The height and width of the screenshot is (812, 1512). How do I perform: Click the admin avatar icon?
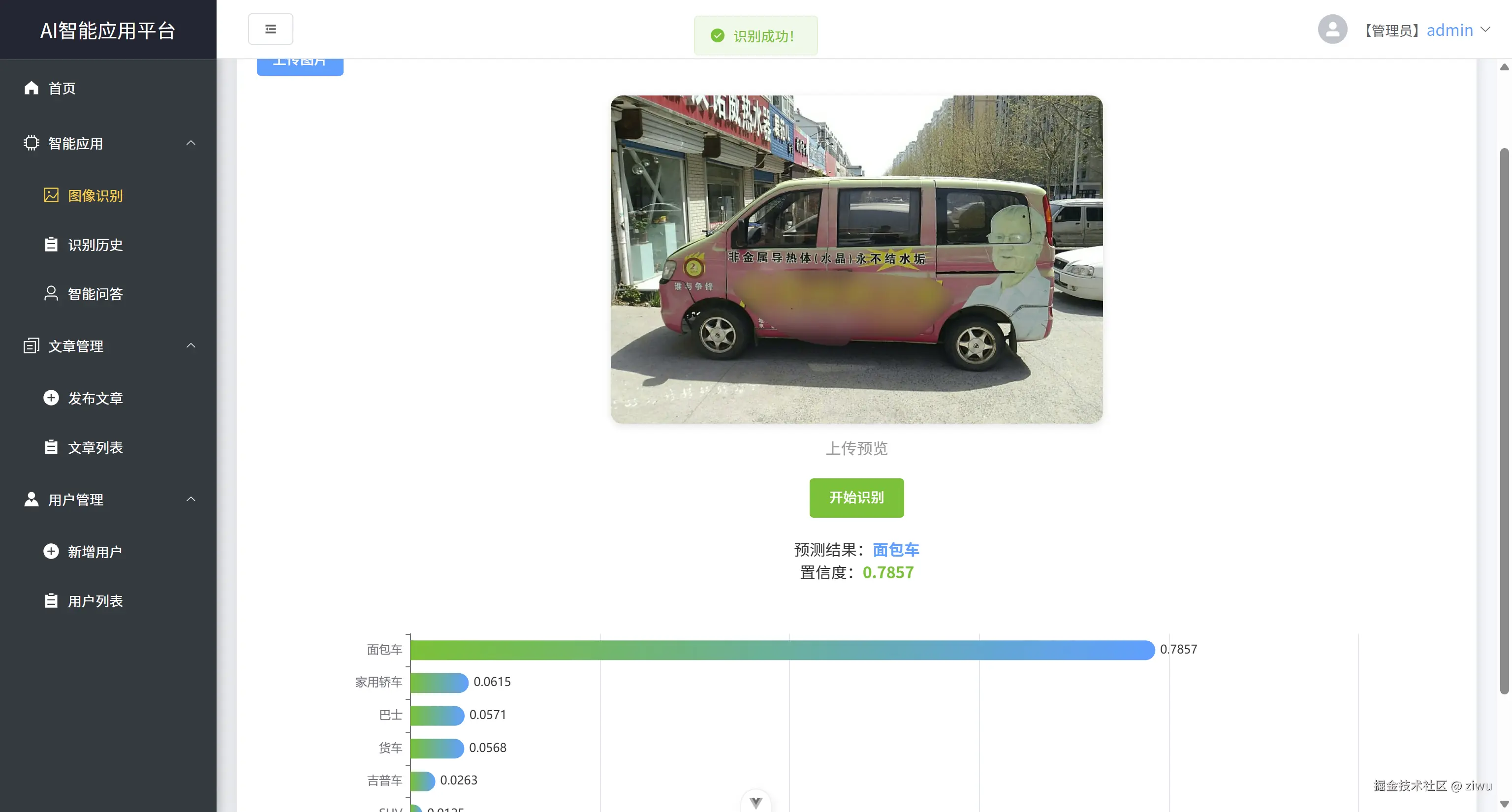[x=1332, y=30]
